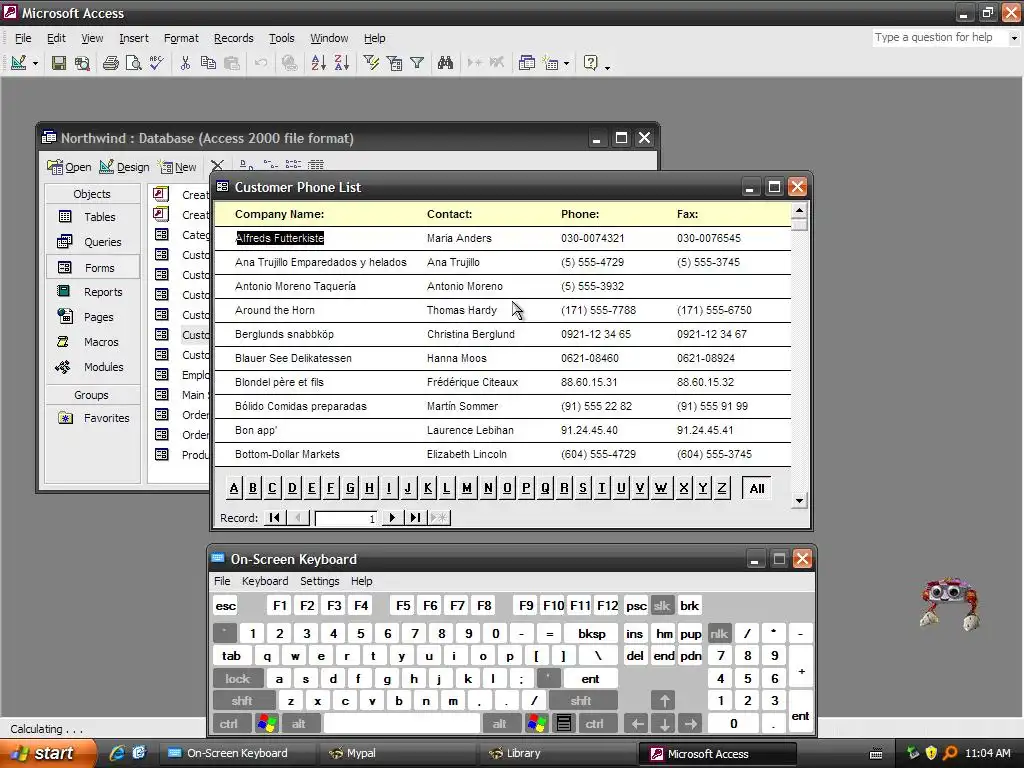Click the Copy icon in toolbar
The image size is (1024, 768).
point(208,63)
